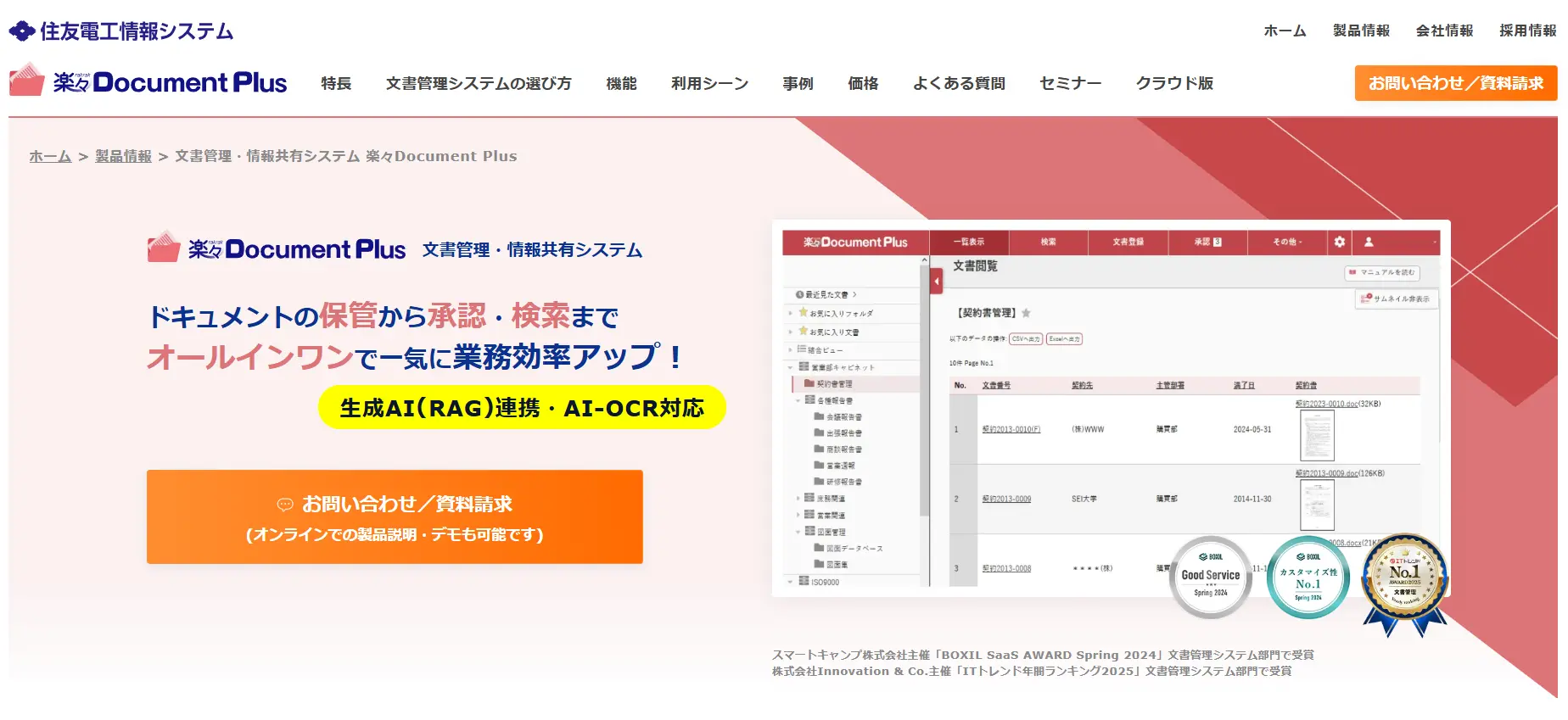Screen dimensions: 1568x720
Task: Click the サムネイル非表示 button in screenshot
Action: pos(1397,299)
